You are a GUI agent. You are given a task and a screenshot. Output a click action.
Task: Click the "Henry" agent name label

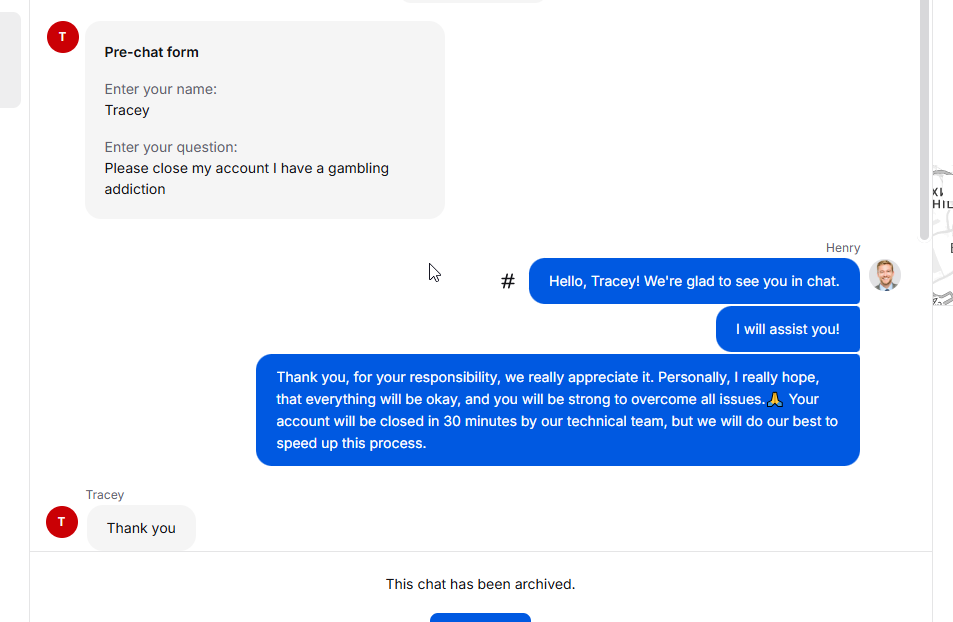point(842,247)
